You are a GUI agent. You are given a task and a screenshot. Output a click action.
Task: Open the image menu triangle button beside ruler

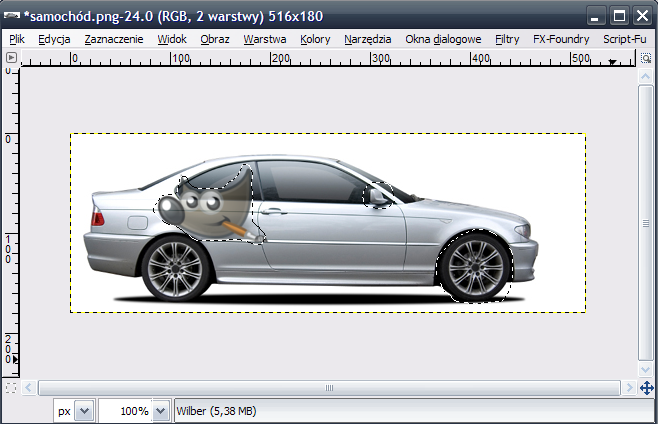pos(12,58)
